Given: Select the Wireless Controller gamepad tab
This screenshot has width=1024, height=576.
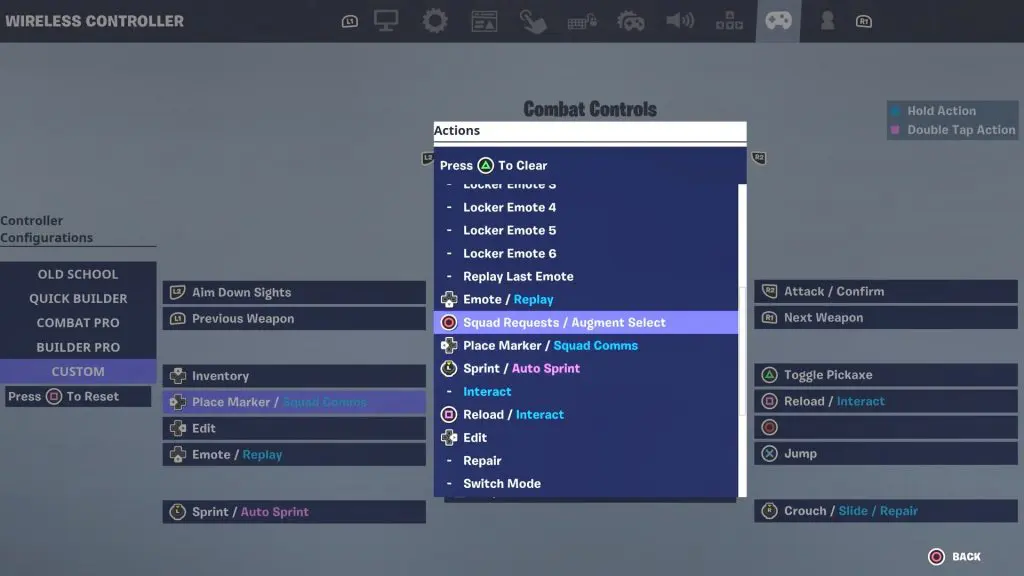Looking at the screenshot, I should [778, 21].
